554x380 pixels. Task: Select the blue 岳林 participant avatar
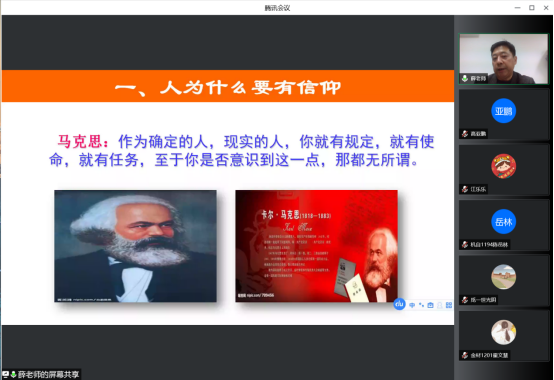[x=503, y=222]
